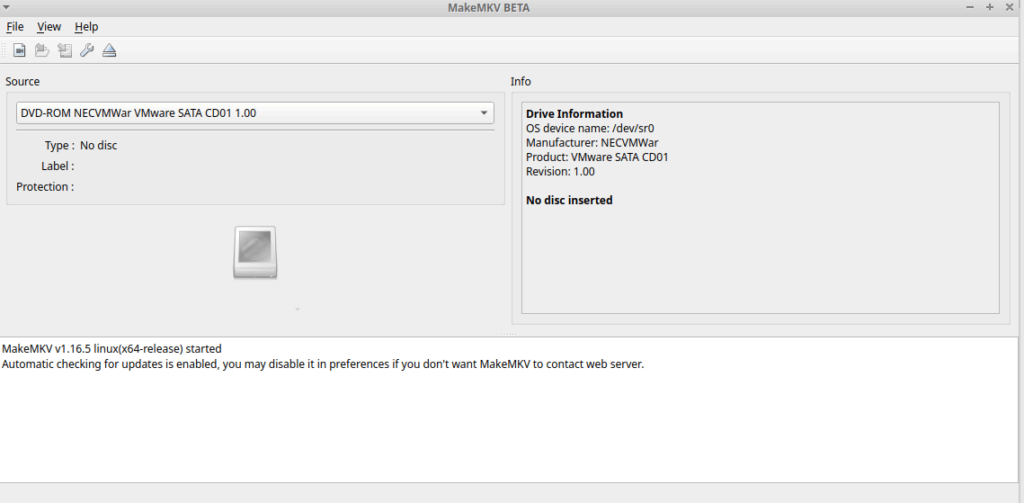Image resolution: width=1024 pixels, height=503 pixels.
Task: Click the 'Product: VMware SATA CD01' line
Action: point(597,157)
